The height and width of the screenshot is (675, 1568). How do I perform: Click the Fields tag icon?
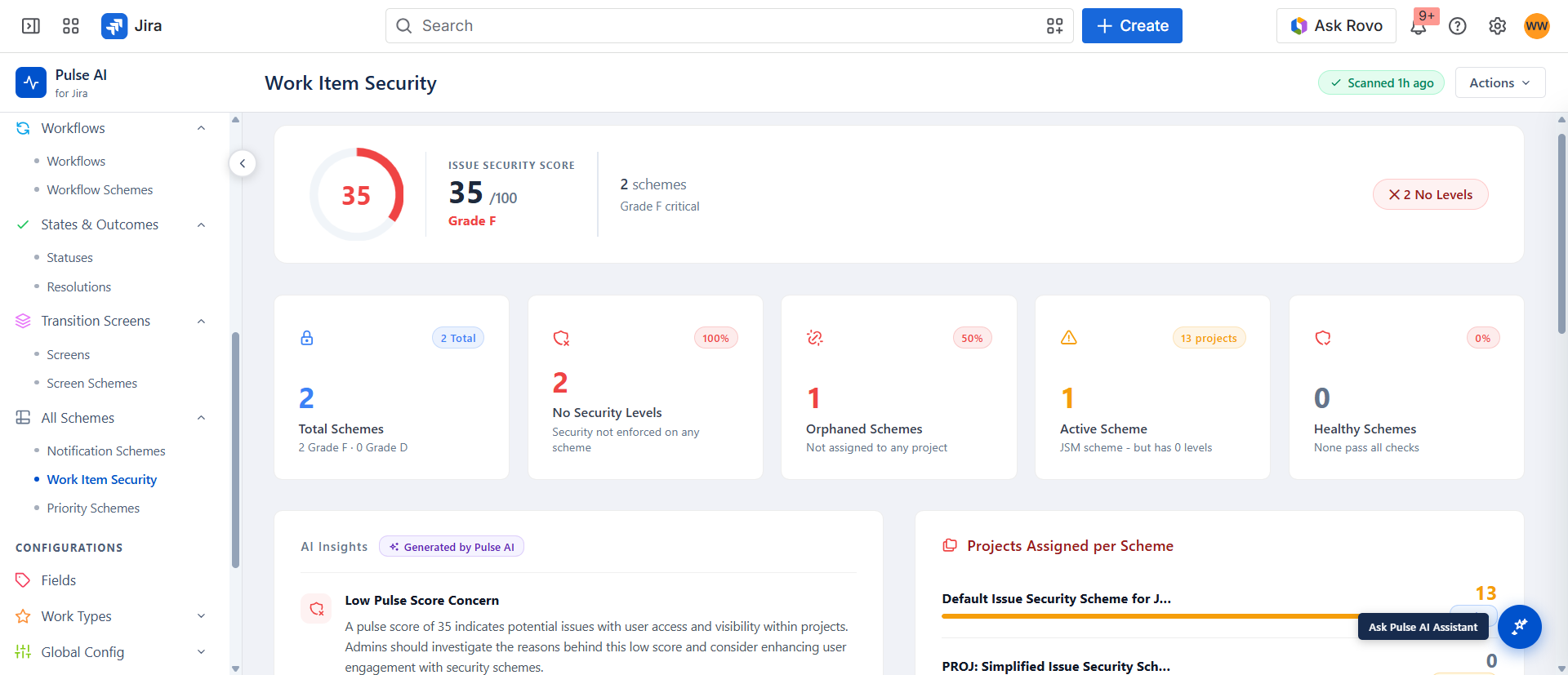coord(23,580)
